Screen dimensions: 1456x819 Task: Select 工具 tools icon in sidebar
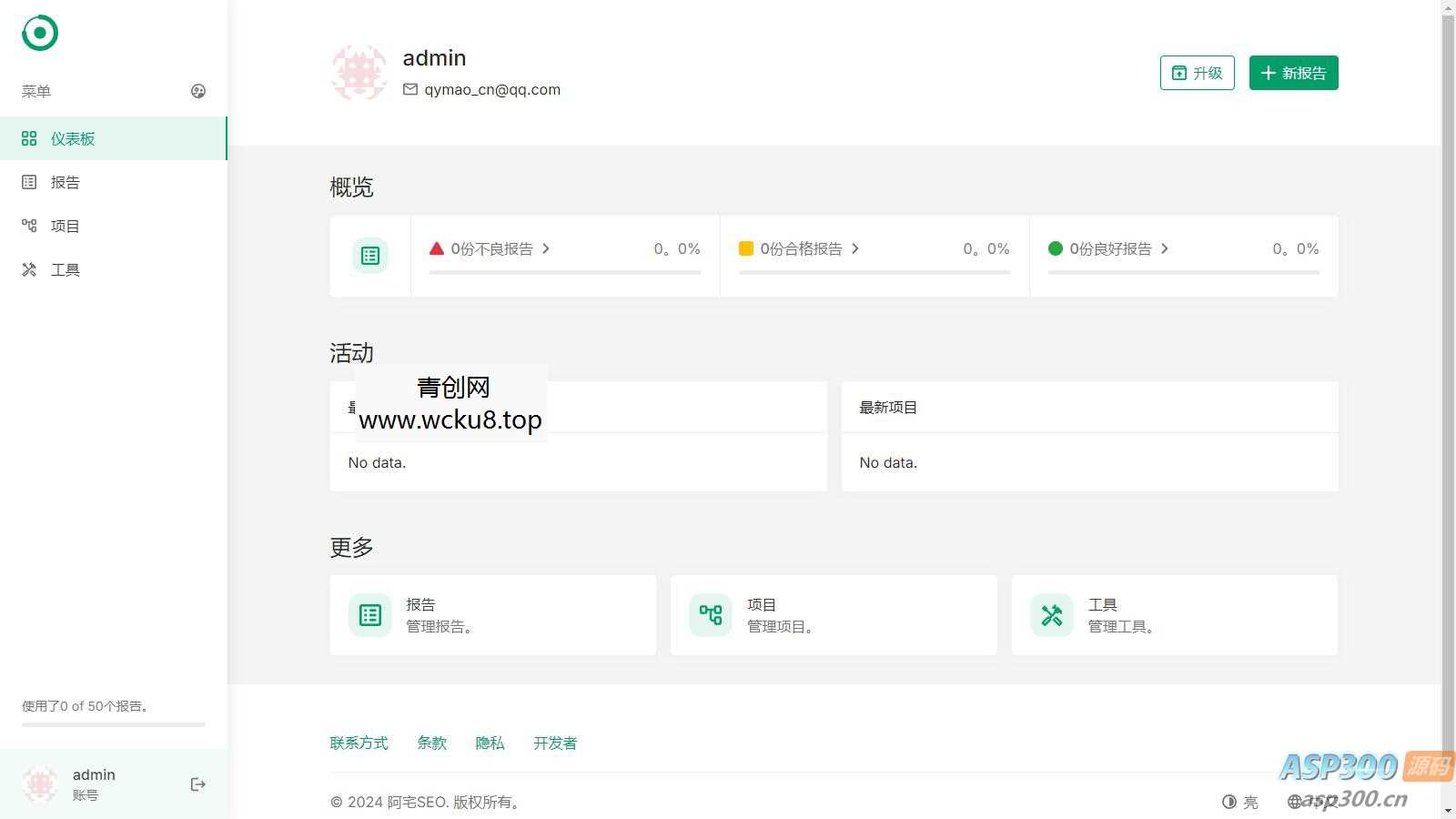click(28, 268)
